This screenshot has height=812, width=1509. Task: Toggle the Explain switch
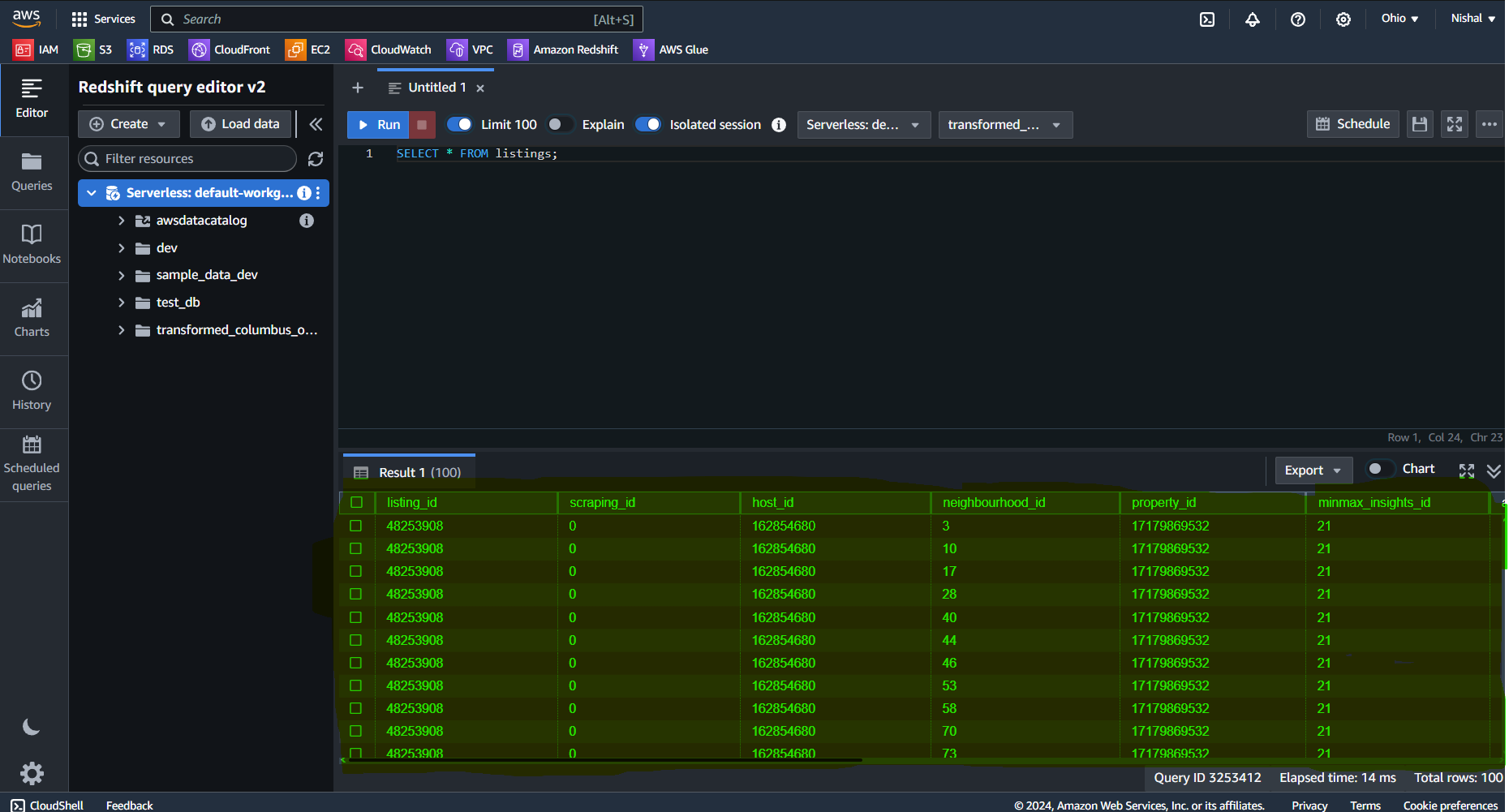click(560, 124)
